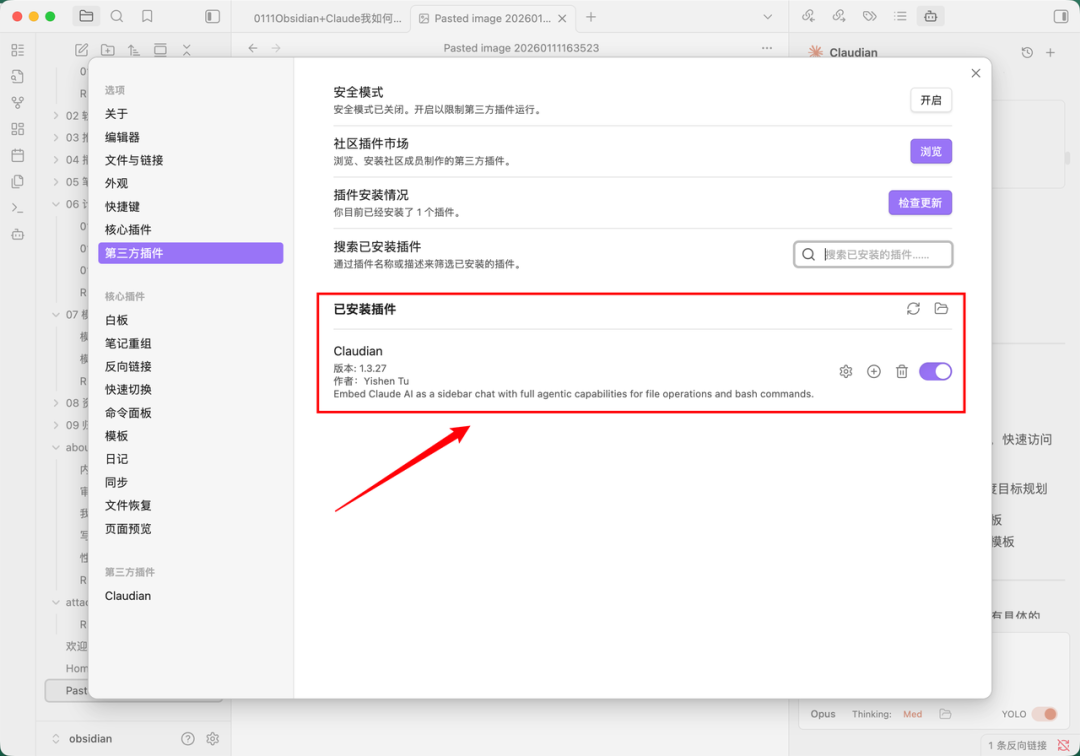The width and height of the screenshot is (1080, 756).
Task: Delete Claudian plugin via trash icon
Action: coord(902,371)
